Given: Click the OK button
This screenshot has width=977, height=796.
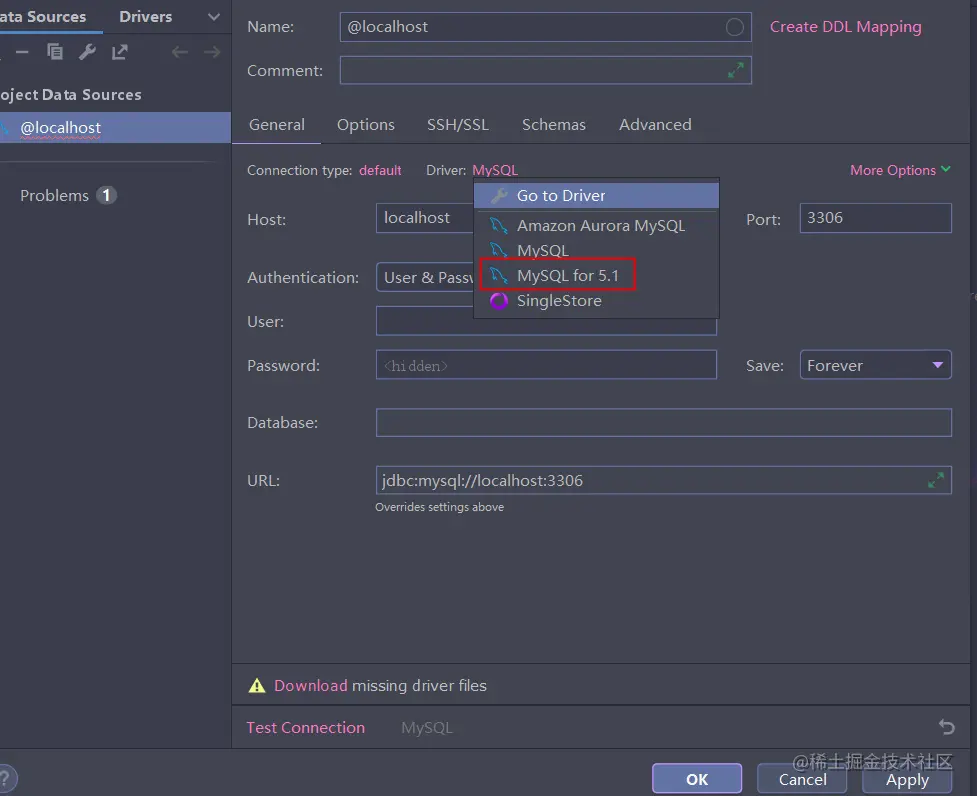Looking at the screenshot, I should [x=697, y=779].
